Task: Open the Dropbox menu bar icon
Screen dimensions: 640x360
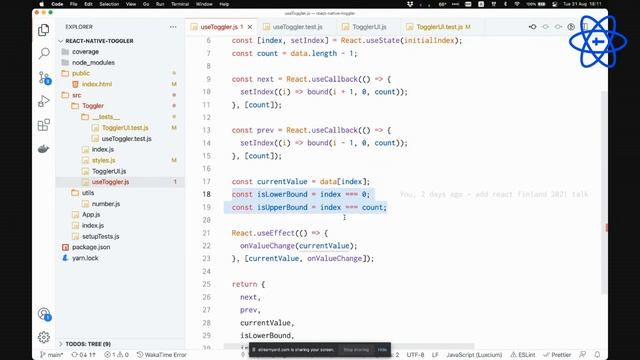Action: click(410, 4)
